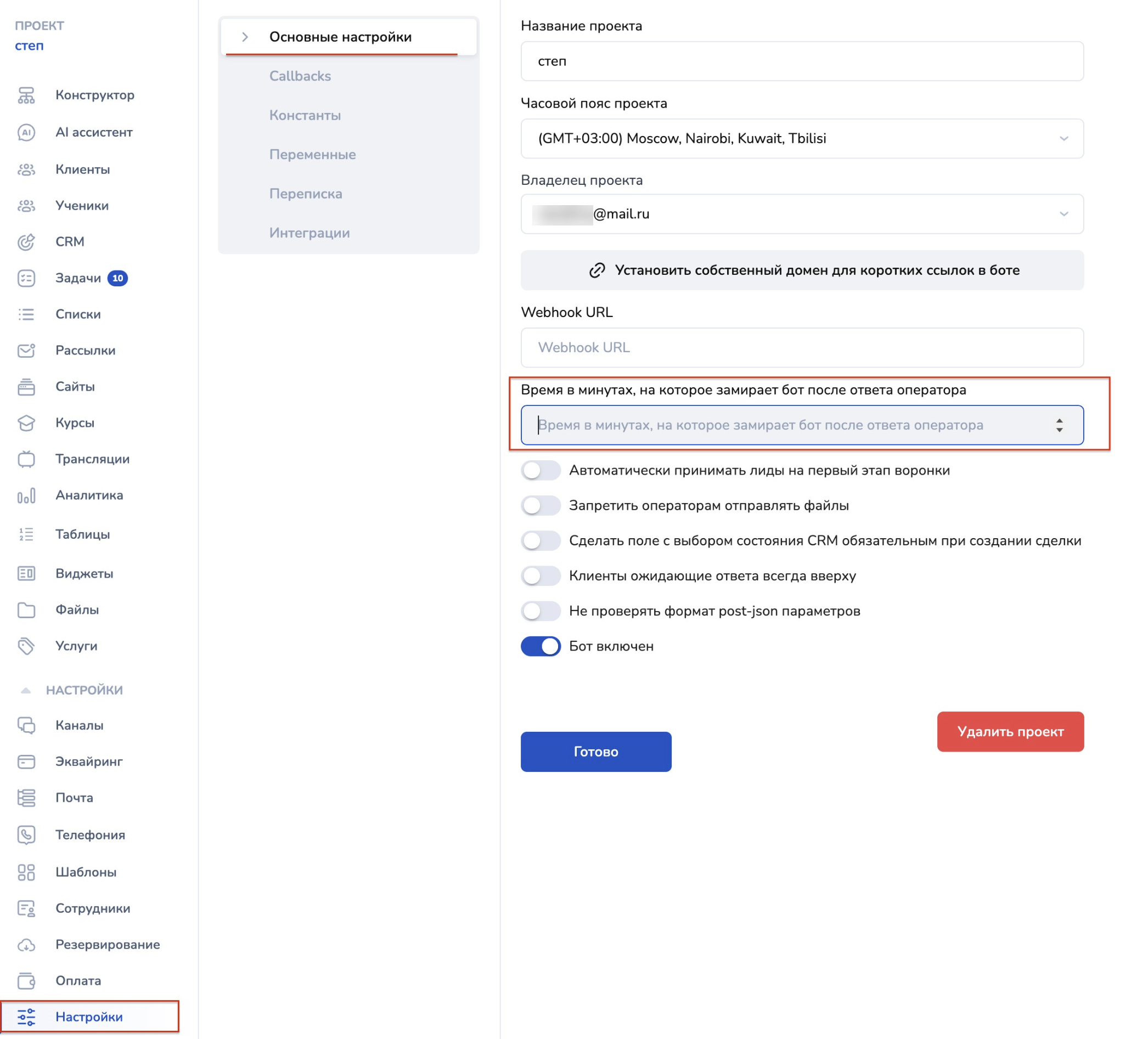This screenshot has width=1148, height=1039.
Task: Click into the Webhook URL field
Action: [x=801, y=347]
